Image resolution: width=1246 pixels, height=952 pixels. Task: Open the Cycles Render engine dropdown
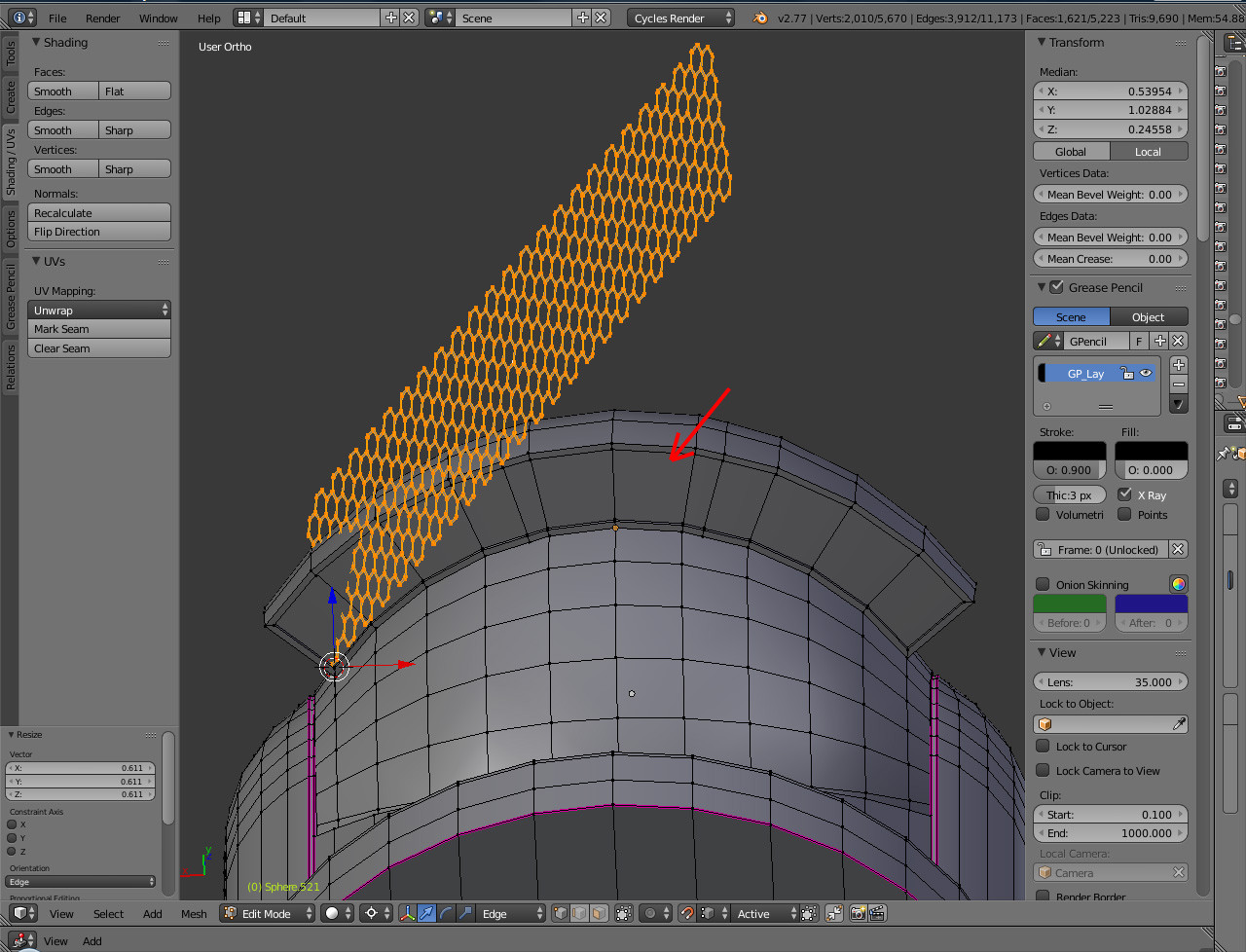680,18
